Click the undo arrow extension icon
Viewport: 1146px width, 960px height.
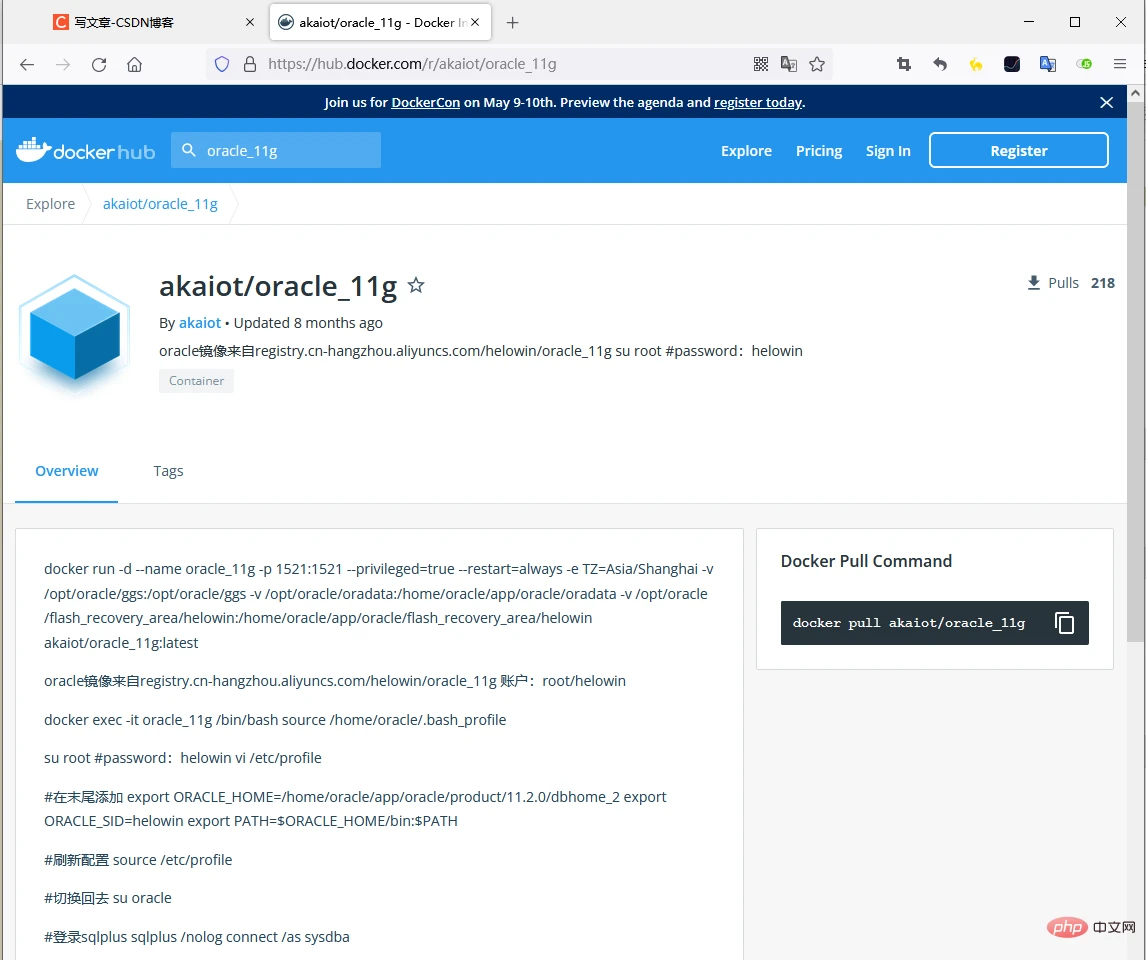[x=940, y=64]
